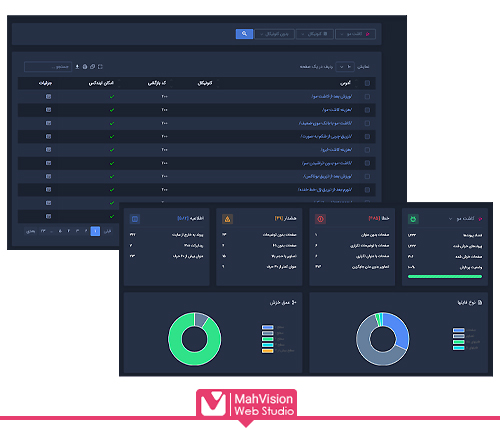The width and height of the screenshot is (500, 430).
Task: Click the fullscreen icon in table toolbar
Action: (x=100, y=67)
